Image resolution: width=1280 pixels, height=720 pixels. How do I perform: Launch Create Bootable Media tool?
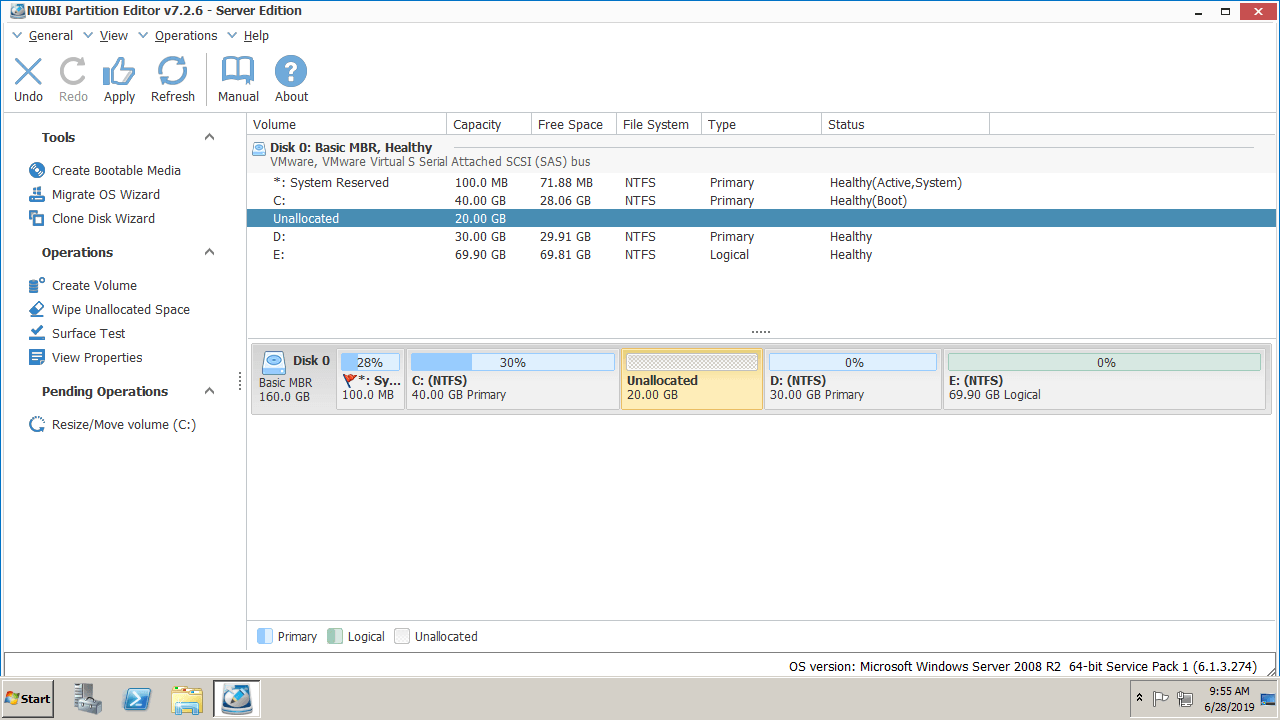click(116, 171)
